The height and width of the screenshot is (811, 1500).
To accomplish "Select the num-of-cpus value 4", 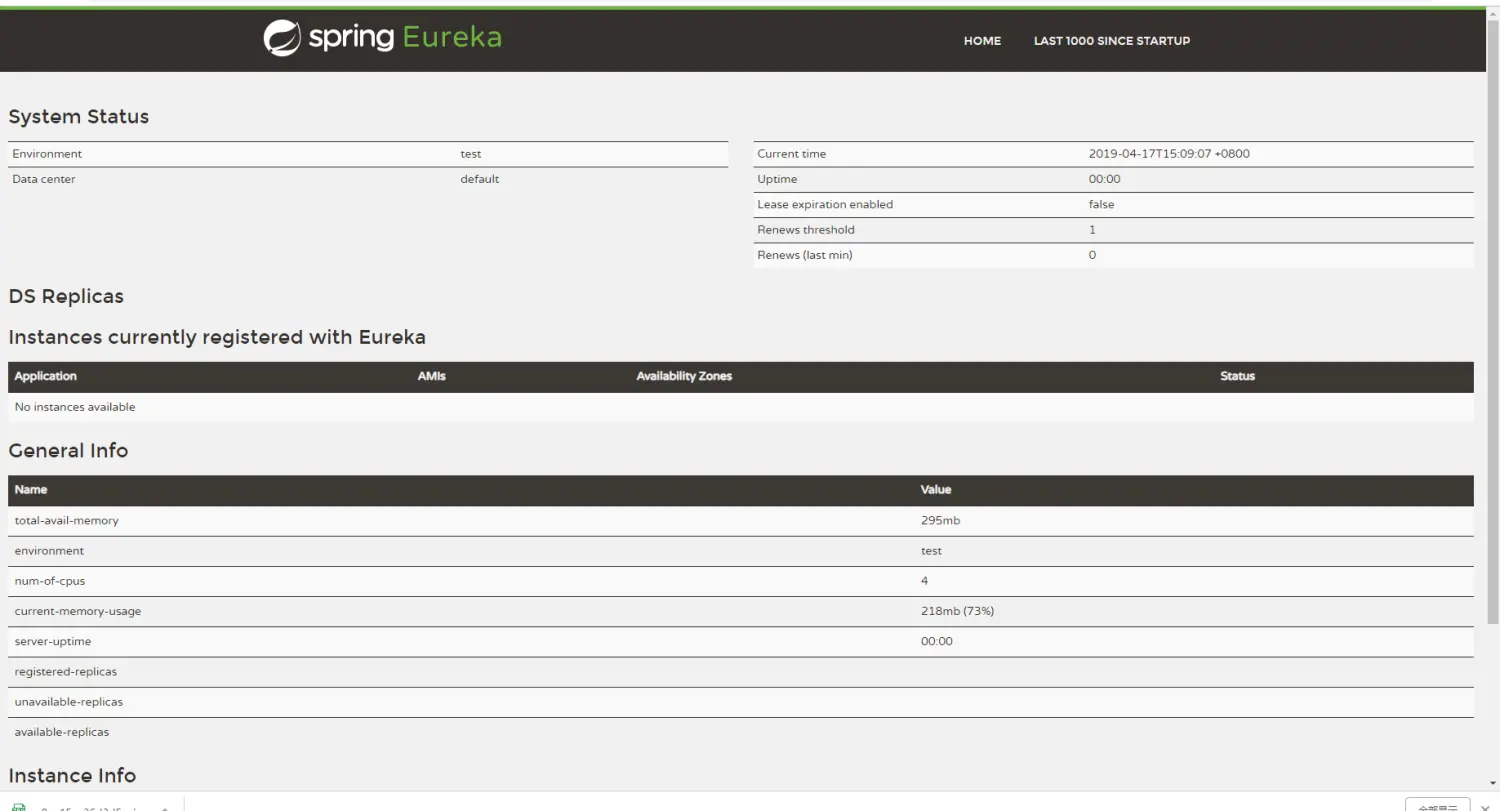I will click(924, 581).
